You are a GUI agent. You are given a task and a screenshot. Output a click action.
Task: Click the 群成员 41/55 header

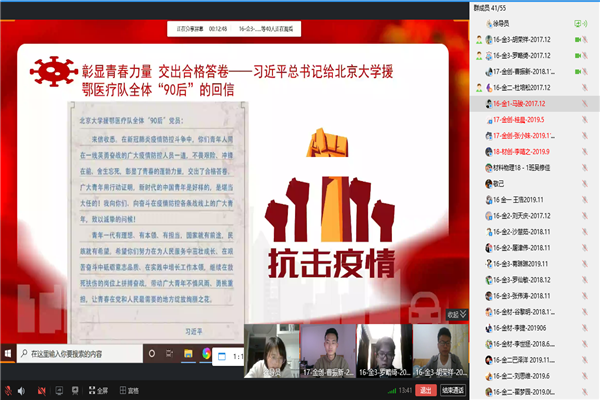coord(490,8)
